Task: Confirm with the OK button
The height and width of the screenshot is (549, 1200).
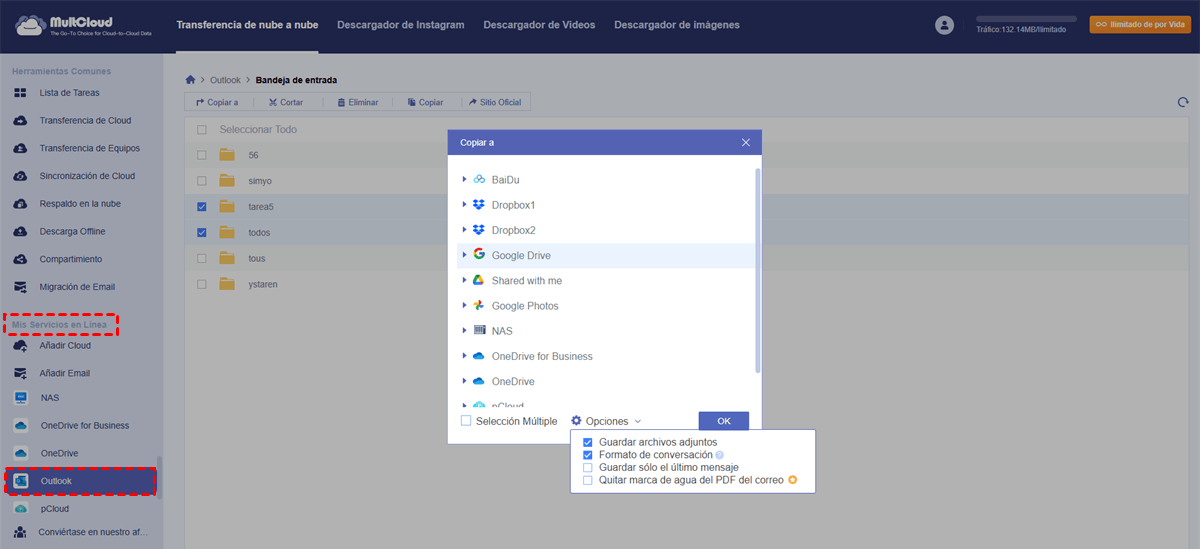Action: click(x=724, y=421)
